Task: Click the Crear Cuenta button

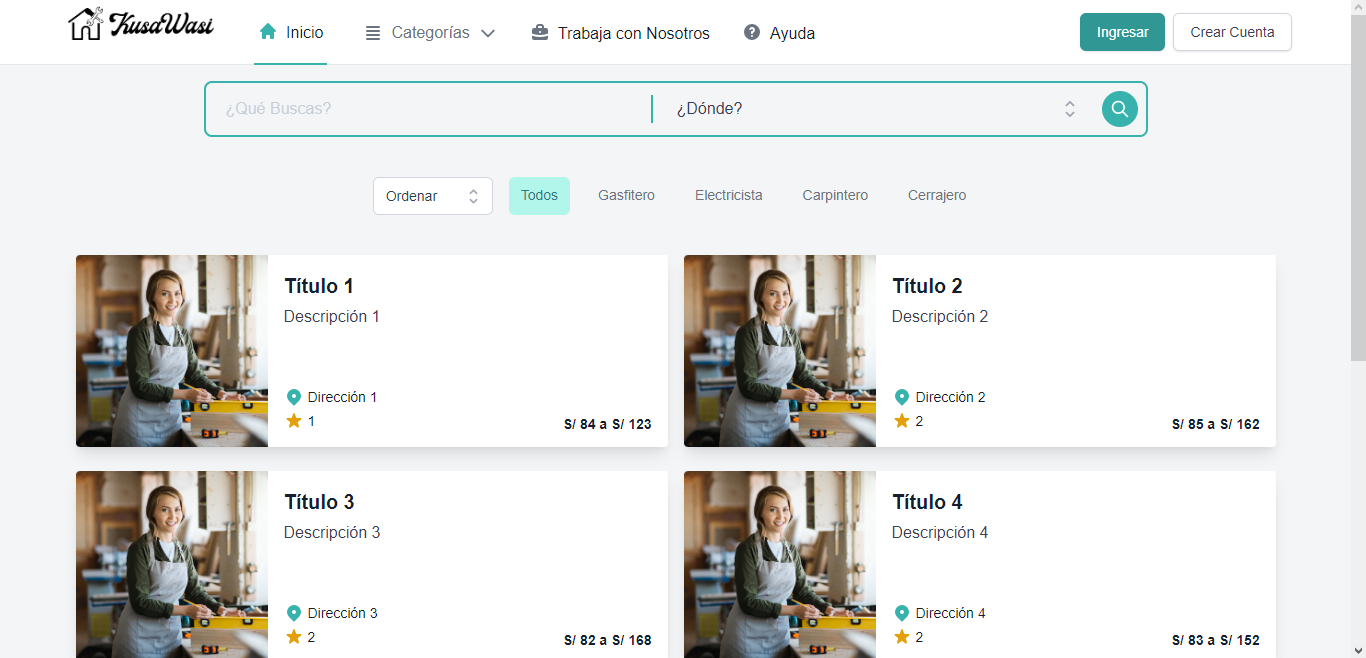Action: [x=1231, y=32]
